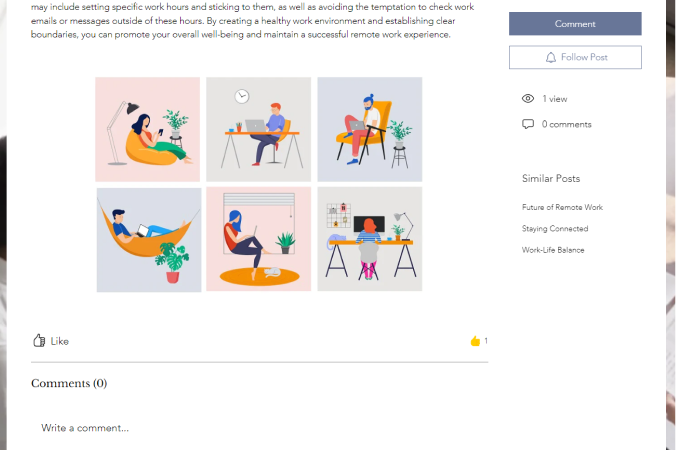Open the man at desk with clock image
The width and height of the screenshot is (676, 450).
click(258, 129)
